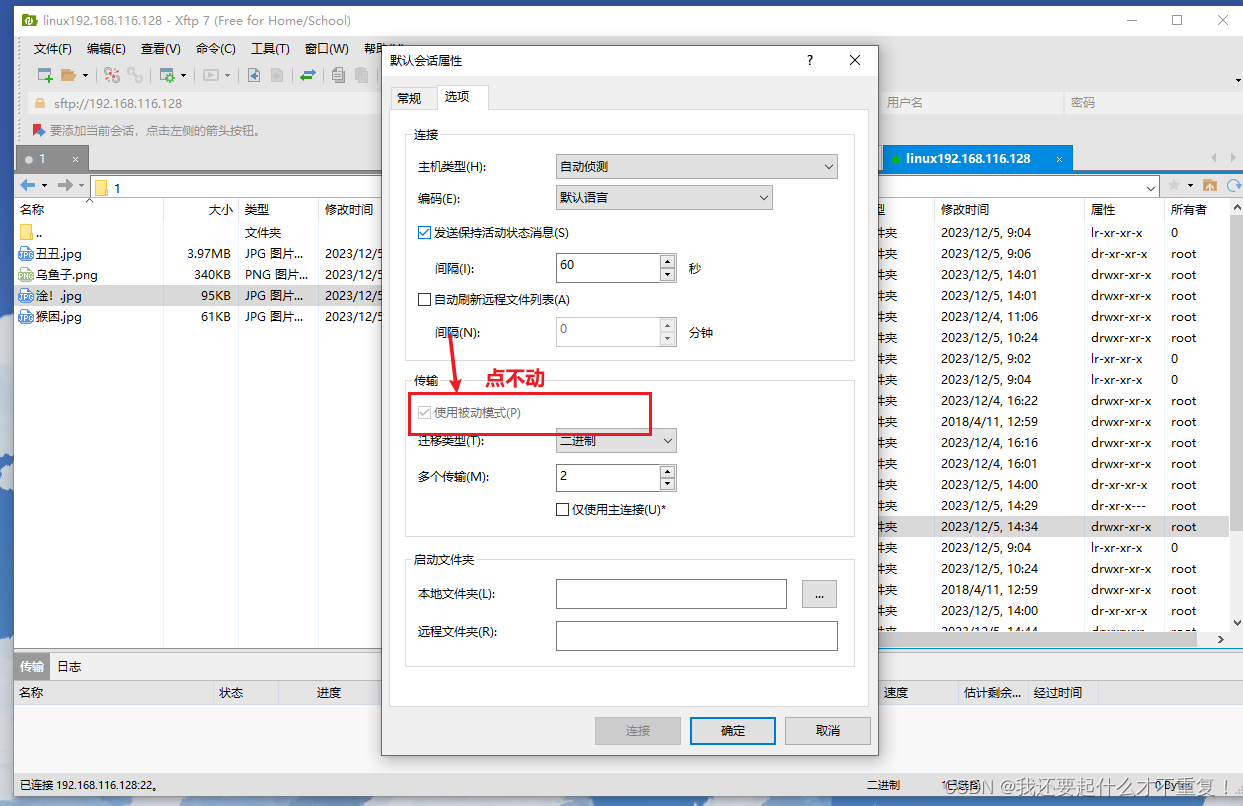
Task: Switch to the 常规 tab
Action: click(410, 97)
